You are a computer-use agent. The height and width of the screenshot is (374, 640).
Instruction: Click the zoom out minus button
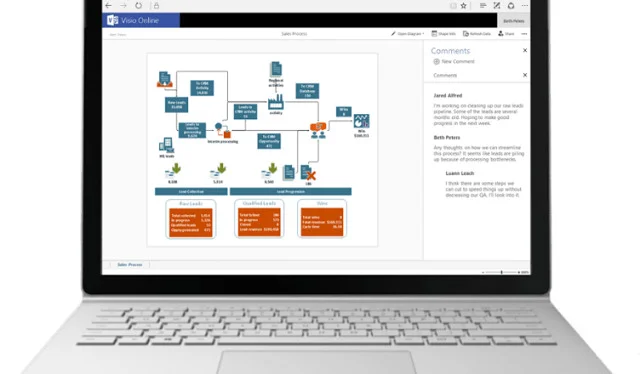tap(483, 272)
